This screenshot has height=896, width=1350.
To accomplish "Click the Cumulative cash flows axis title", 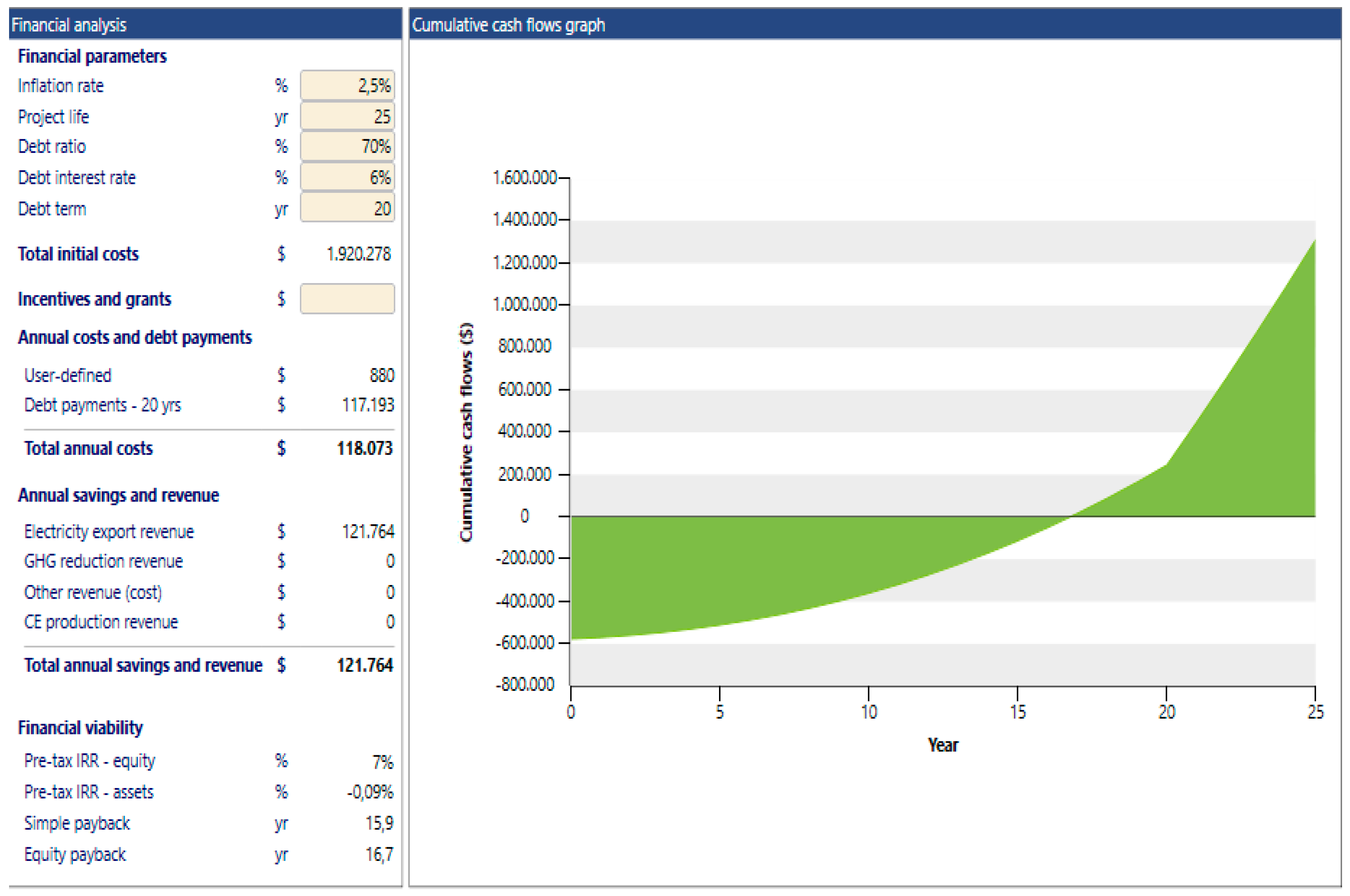I will point(466,432).
